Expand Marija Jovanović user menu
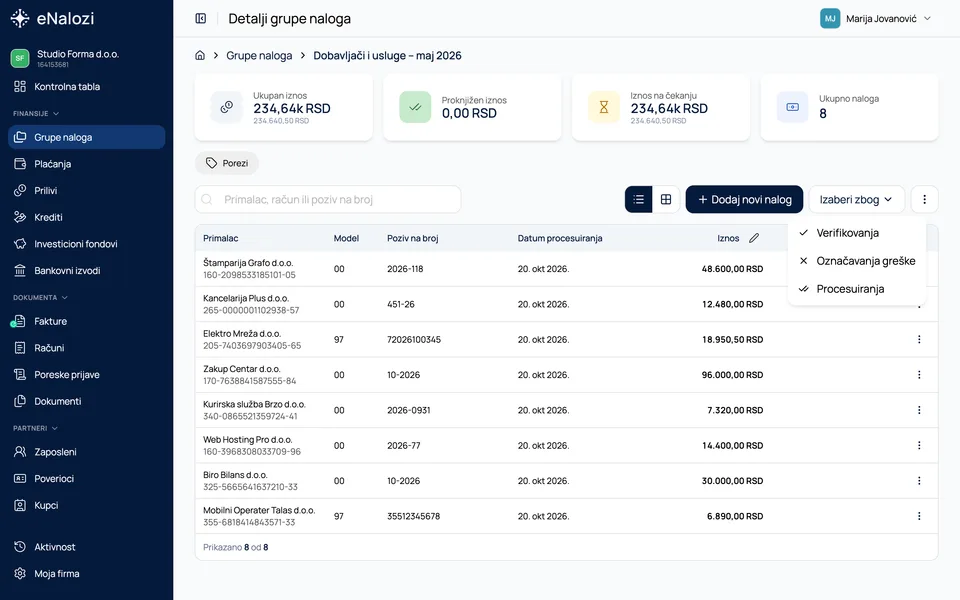The width and height of the screenshot is (960, 600). click(x=876, y=18)
